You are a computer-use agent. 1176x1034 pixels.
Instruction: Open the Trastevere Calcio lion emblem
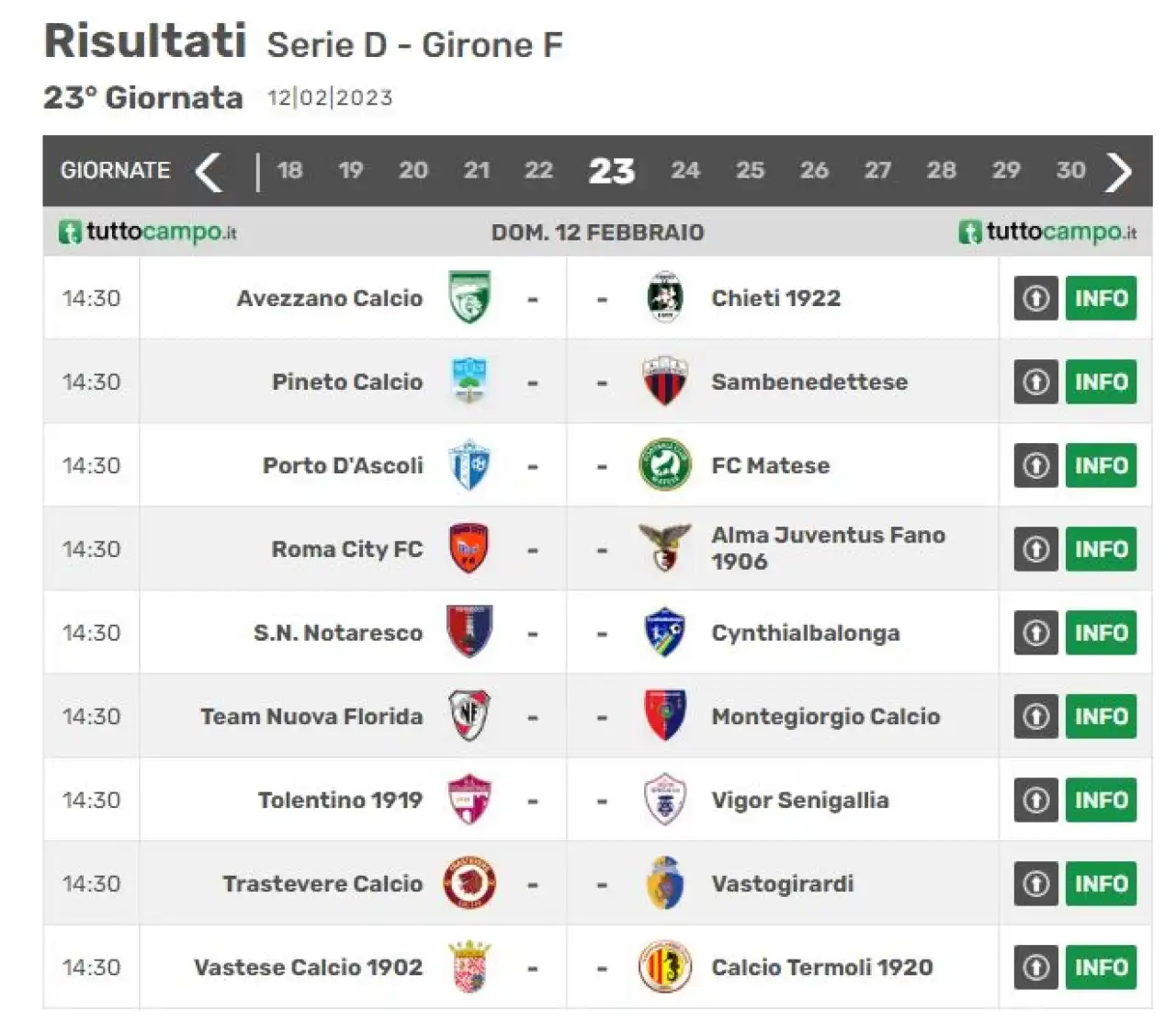point(469,882)
